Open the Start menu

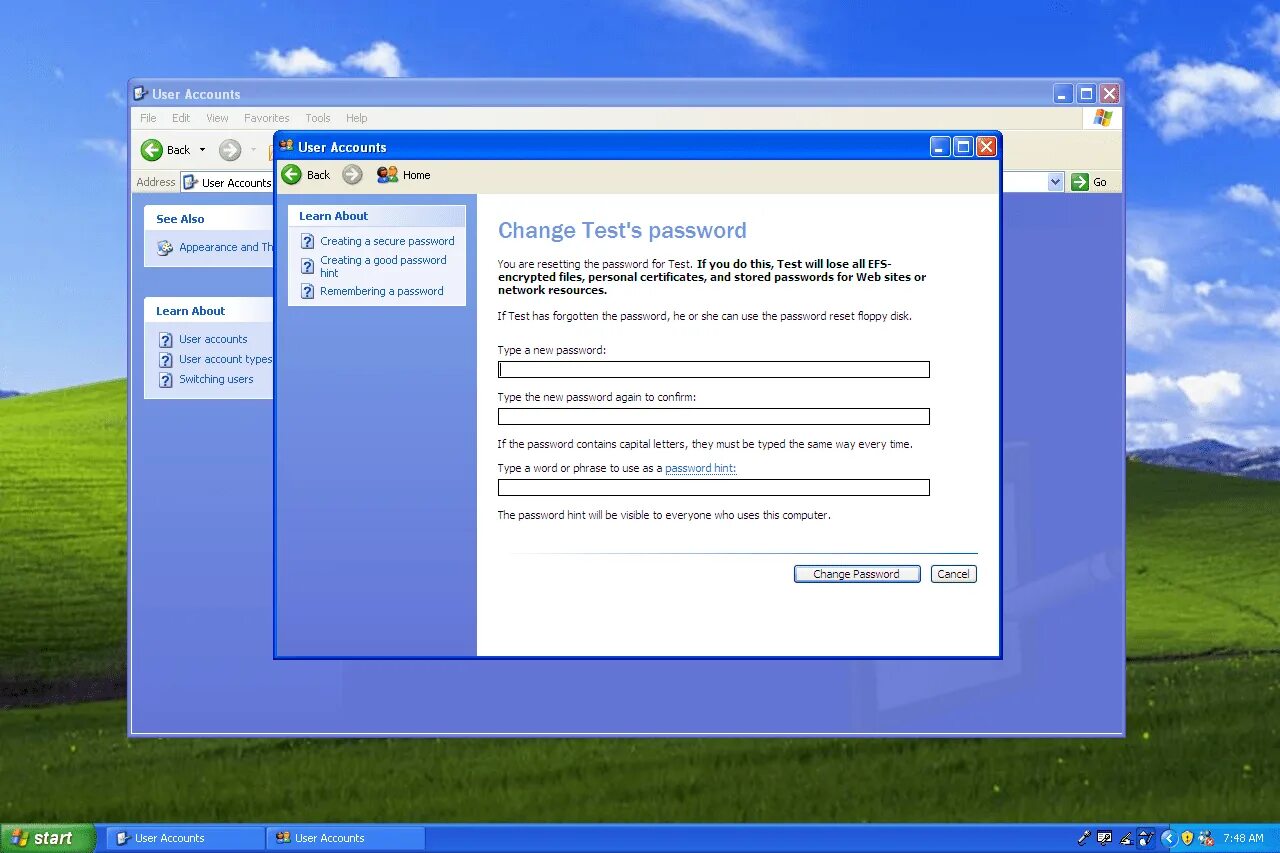click(x=47, y=838)
